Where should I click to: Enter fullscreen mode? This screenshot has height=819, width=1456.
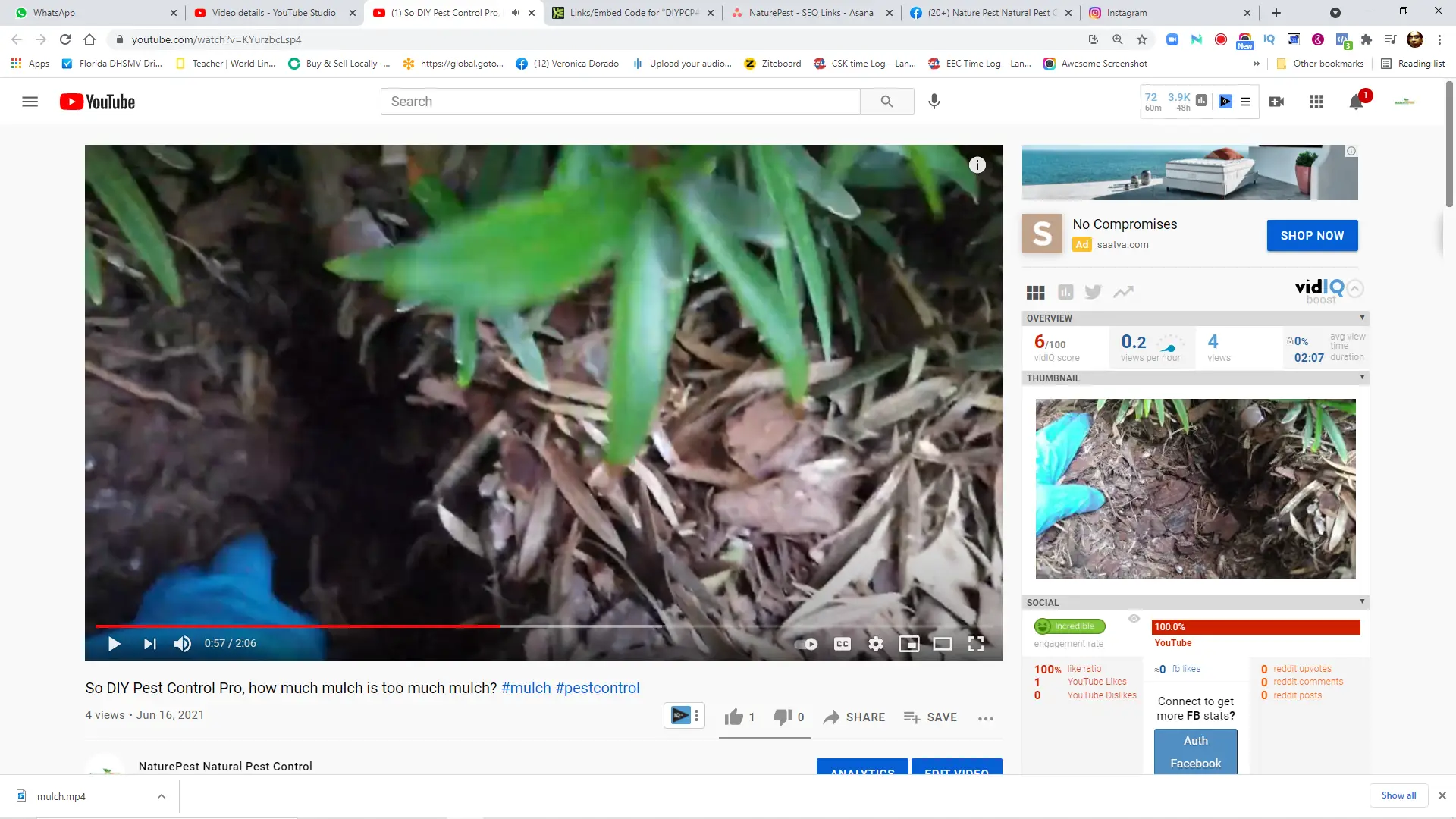[976, 644]
